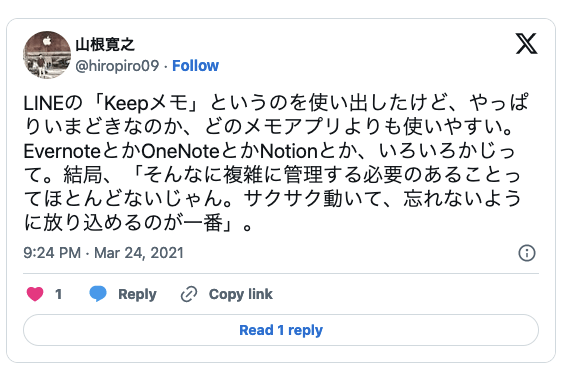The height and width of the screenshot is (380, 570).
Task: Open the Read 1 reply button
Action: [x=281, y=330]
